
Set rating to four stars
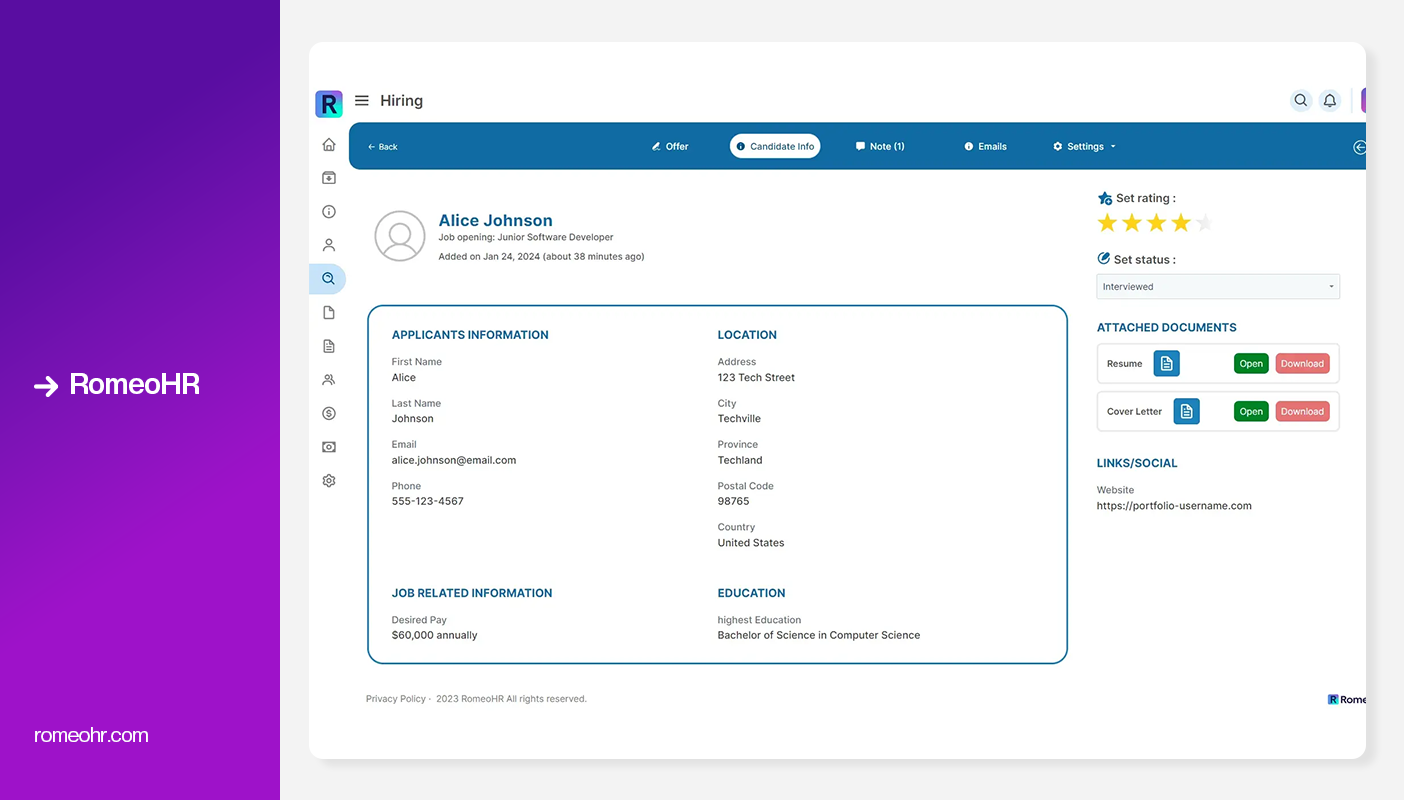[1181, 223]
